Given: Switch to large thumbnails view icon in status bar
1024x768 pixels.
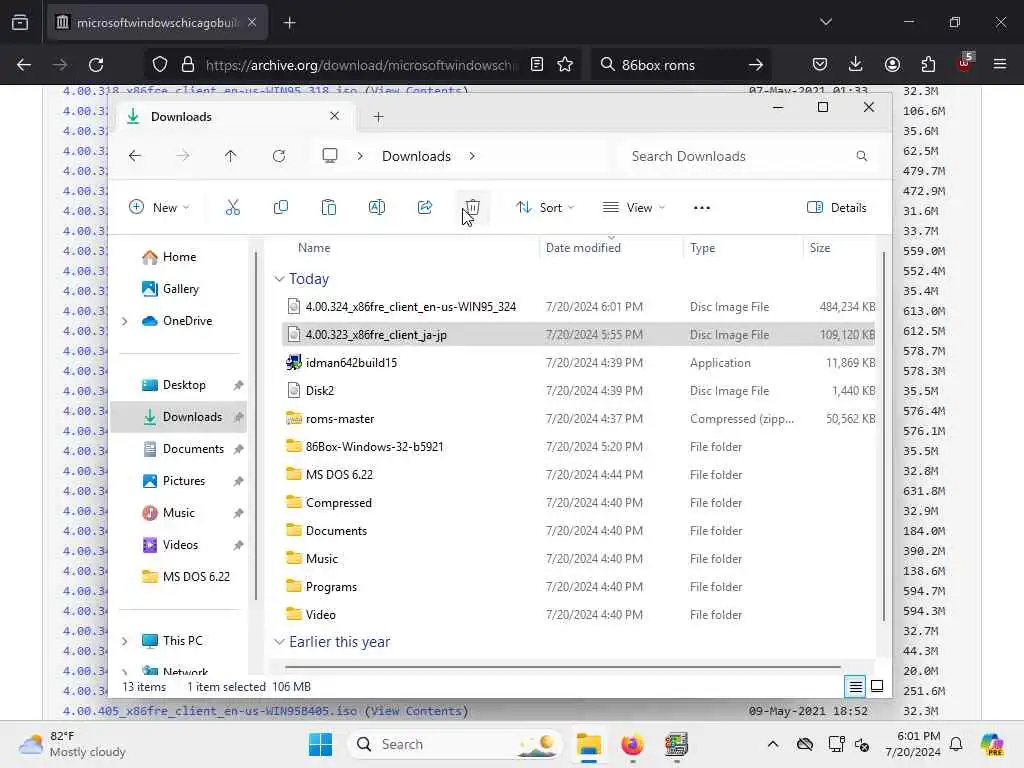Looking at the screenshot, I should (877, 686).
